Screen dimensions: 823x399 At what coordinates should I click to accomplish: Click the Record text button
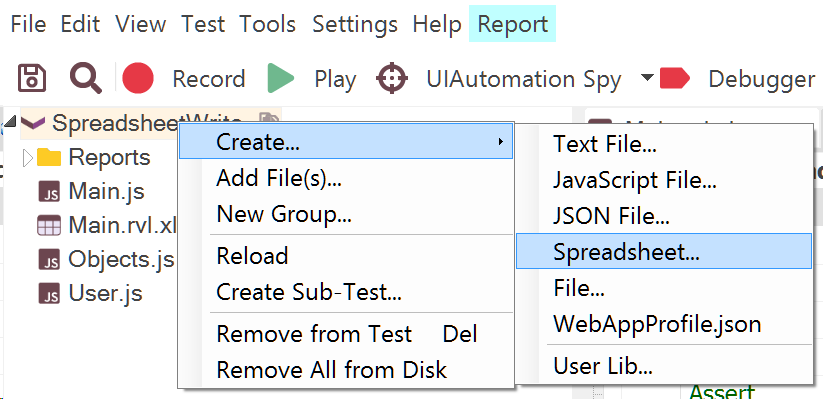209,79
